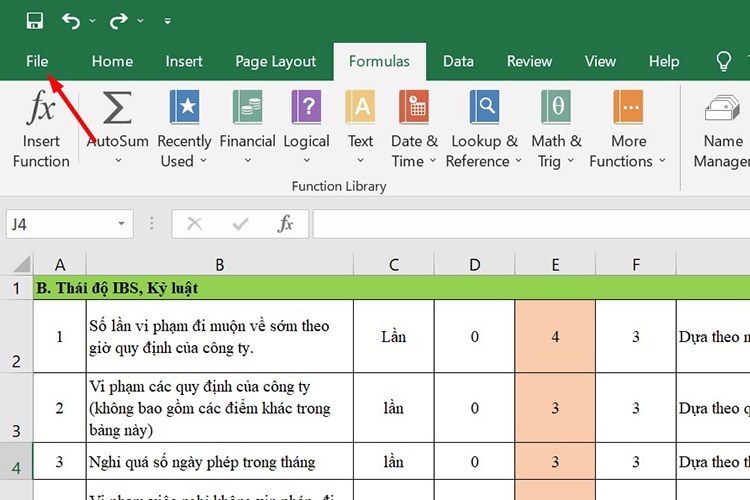Open the Financial functions icon
Viewport: 750px width, 500px height.
(x=247, y=106)
